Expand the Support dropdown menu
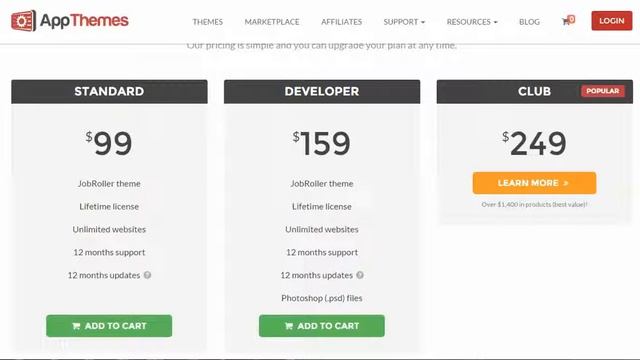 tap(404, 22)
